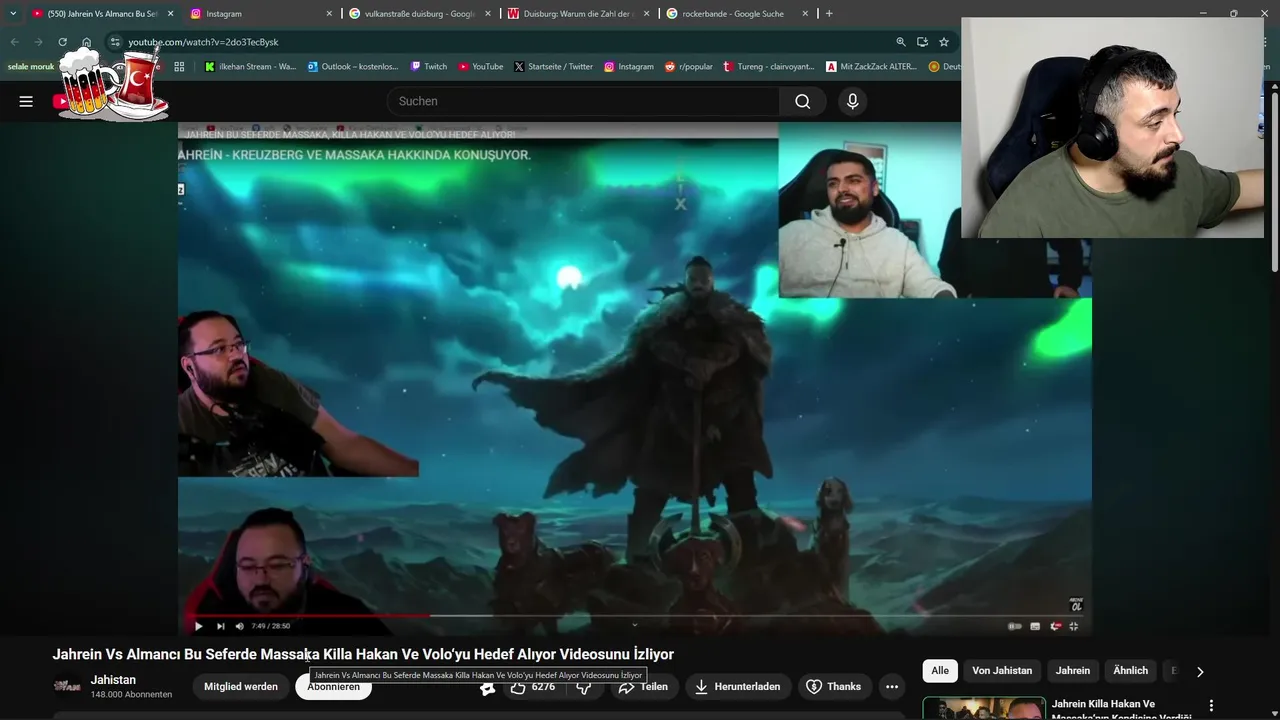Open zoom indicator in address bar
1280x720 pixels.
coord(901,42)
